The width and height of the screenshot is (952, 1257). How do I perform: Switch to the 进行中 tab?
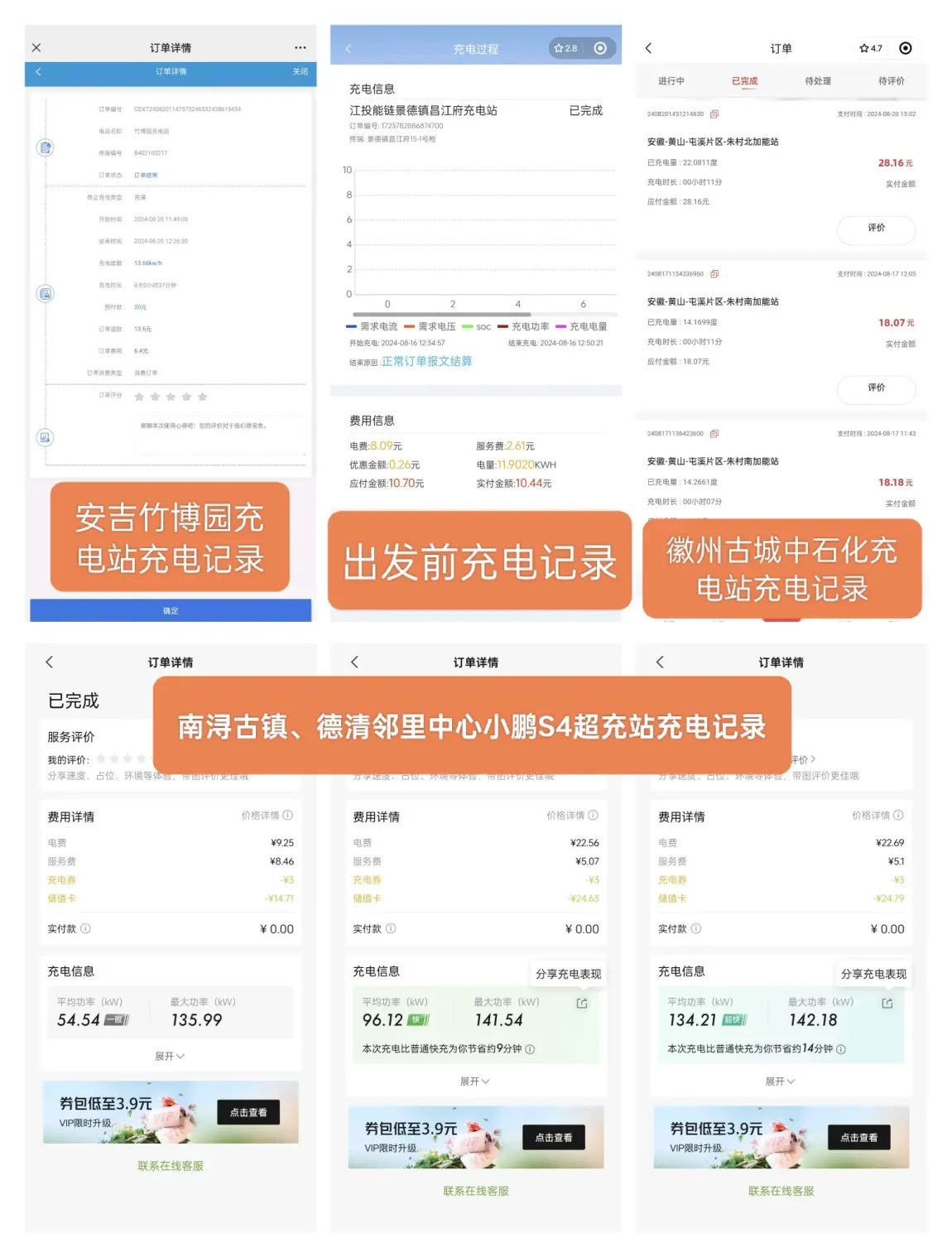[671, 81]
